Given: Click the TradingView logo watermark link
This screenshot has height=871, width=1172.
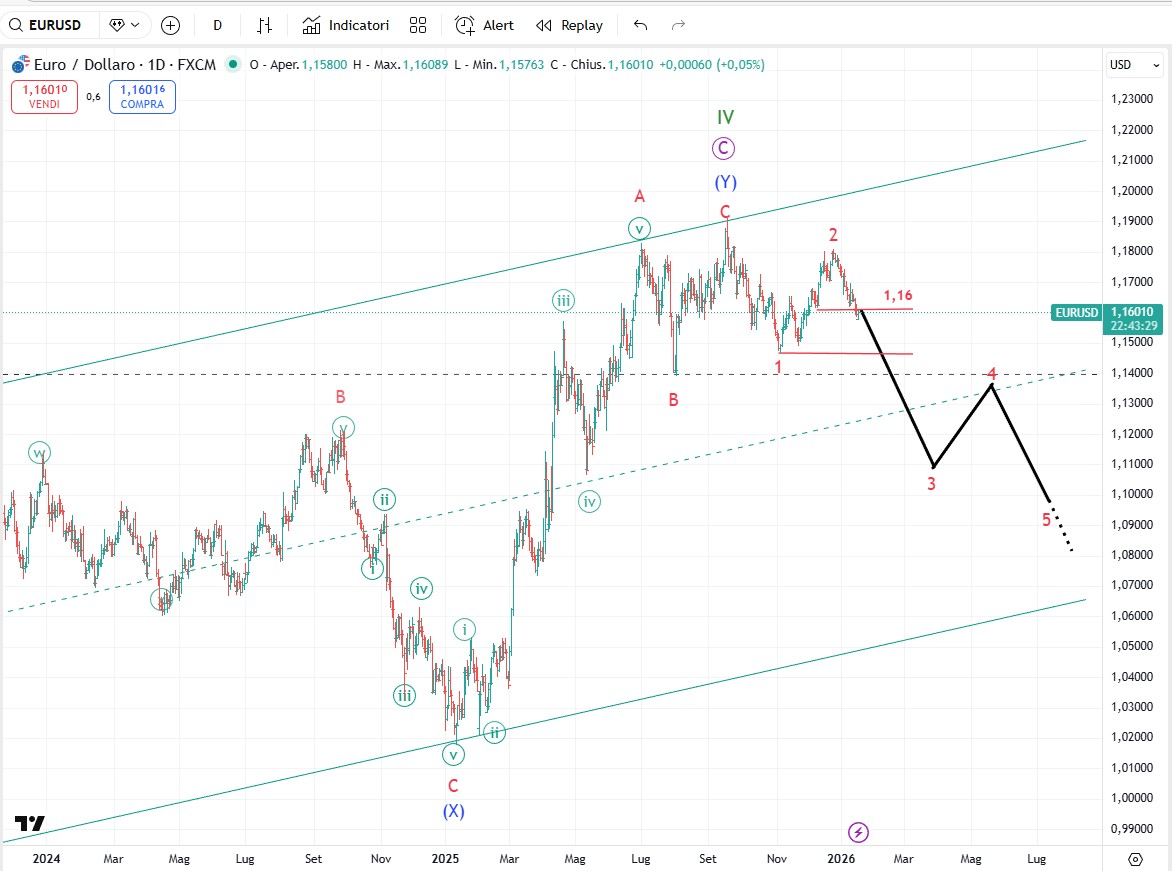Looking at the screenshot, I should click(30, 823).
